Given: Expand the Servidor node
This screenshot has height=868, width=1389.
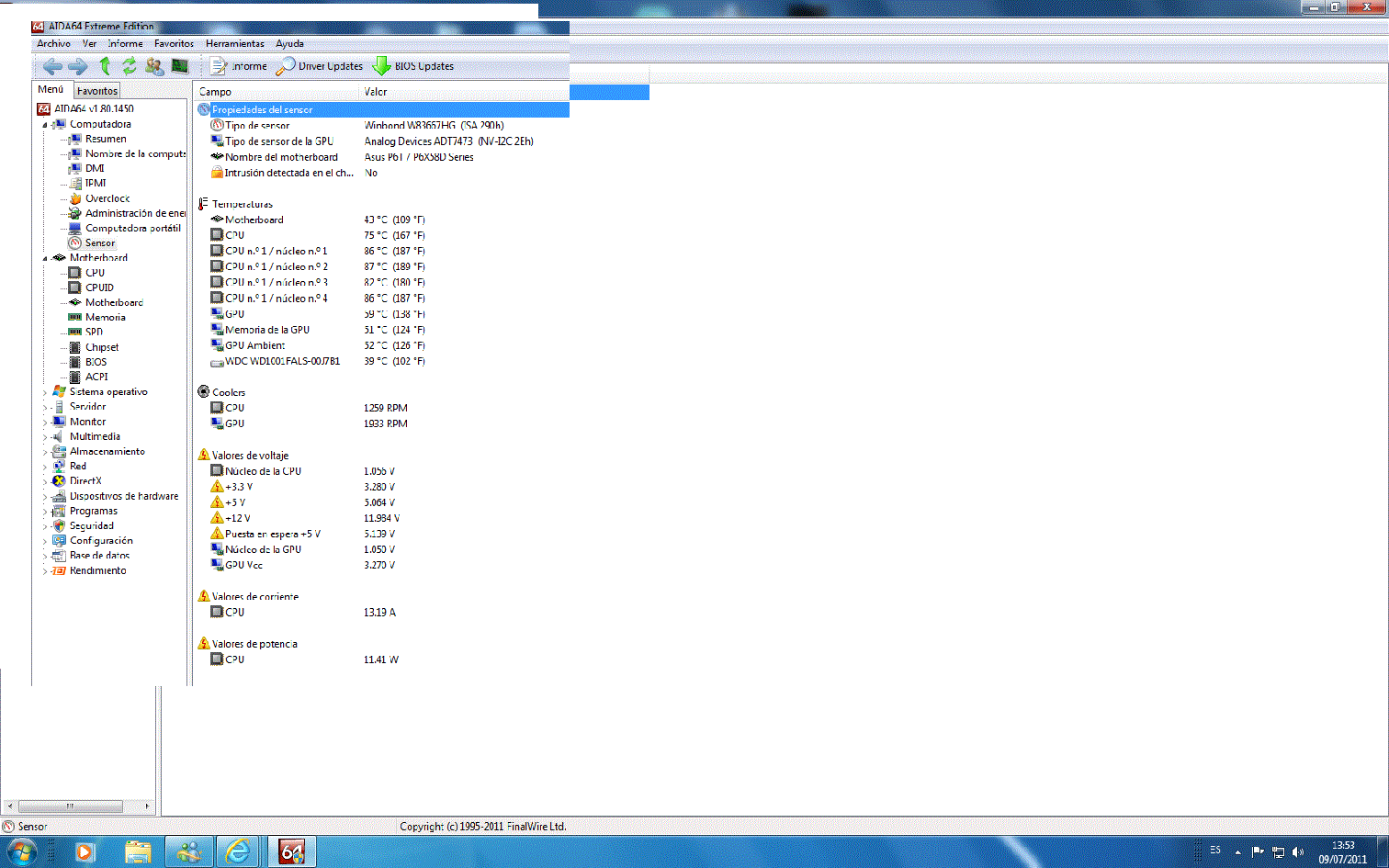Looking at the screenshot, I should (x=44, y=407).
